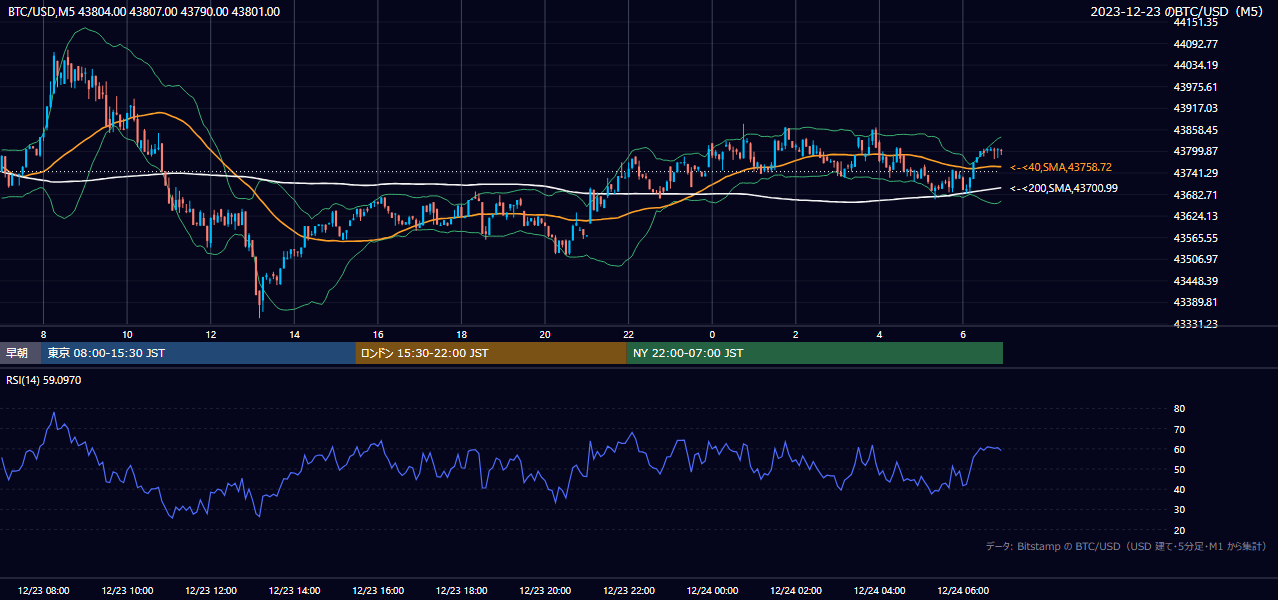1278x600 pixels.
Task: Click price axis value 44034.19
Action: [1195, 65]
